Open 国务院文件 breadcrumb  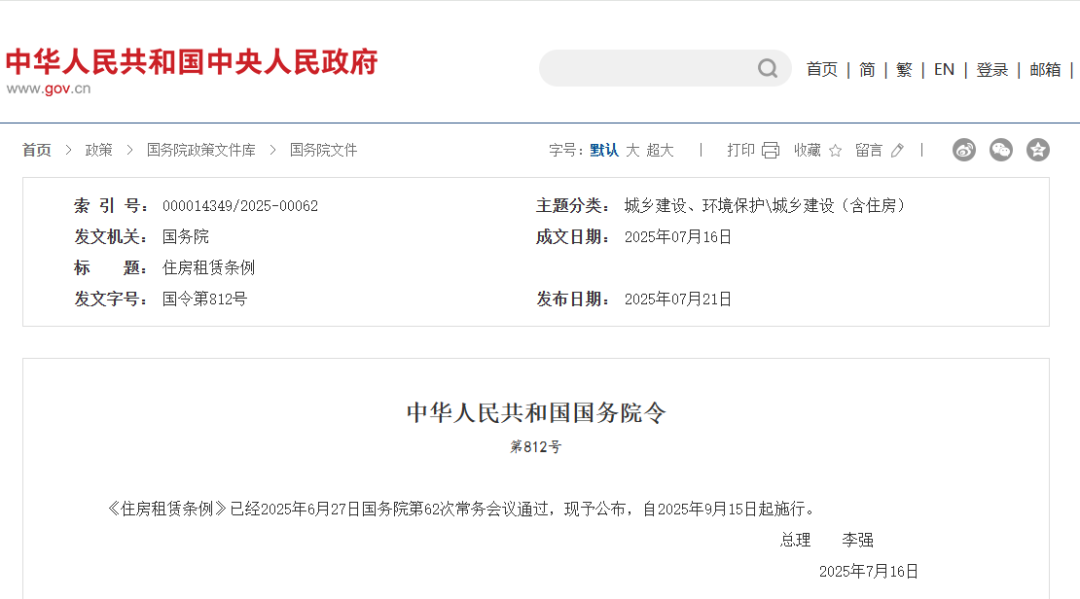323,150
